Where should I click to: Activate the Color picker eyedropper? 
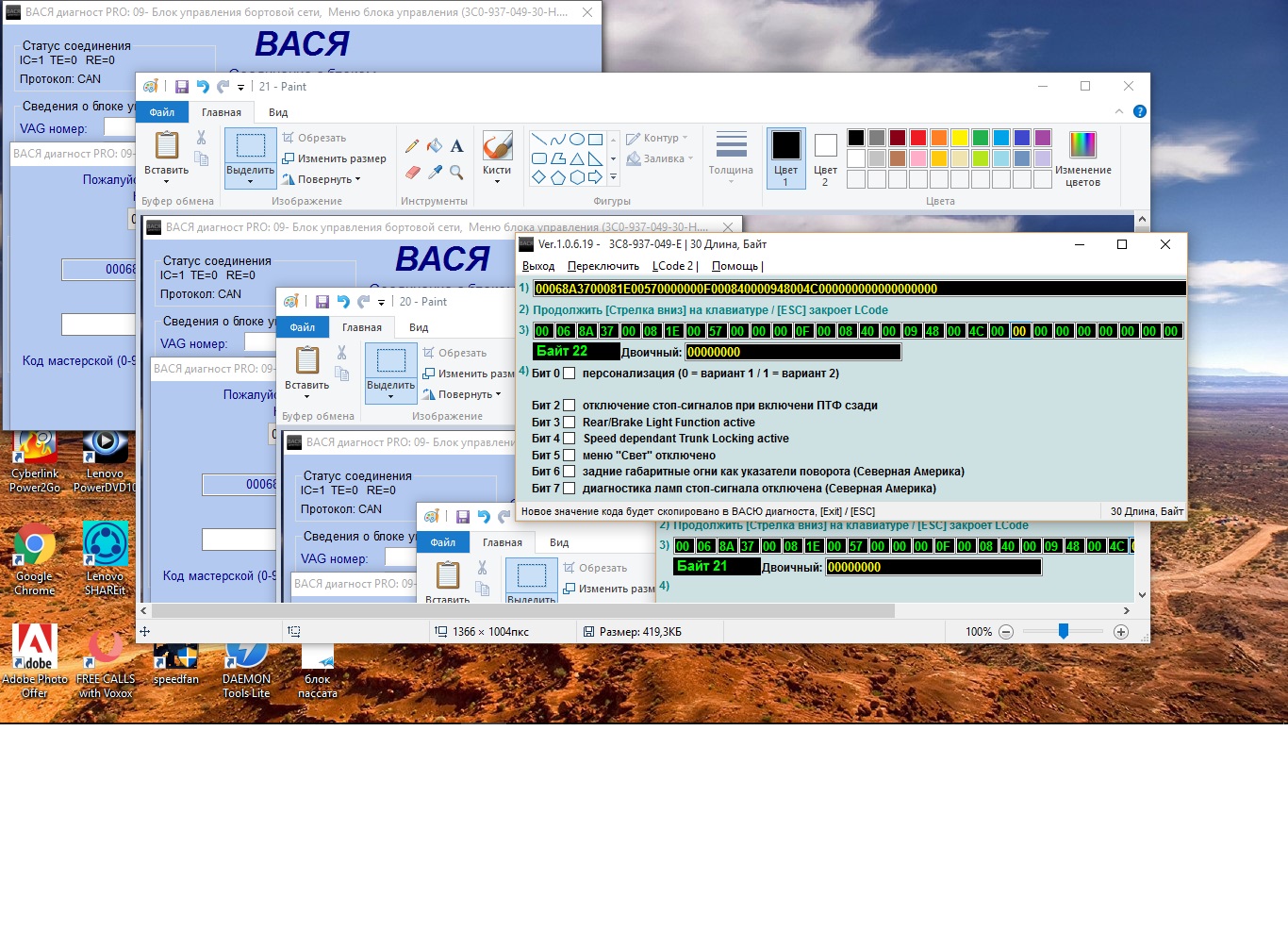[x=435, y=173]
